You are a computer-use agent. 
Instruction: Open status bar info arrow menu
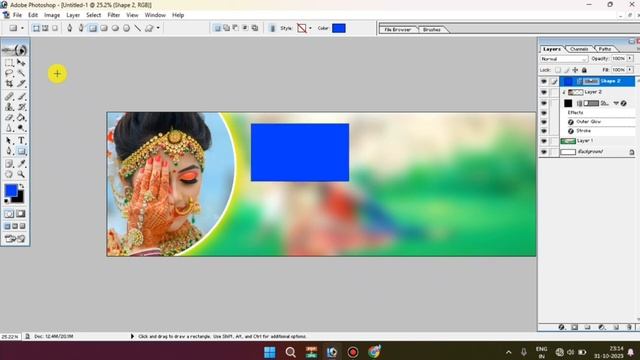132,336
